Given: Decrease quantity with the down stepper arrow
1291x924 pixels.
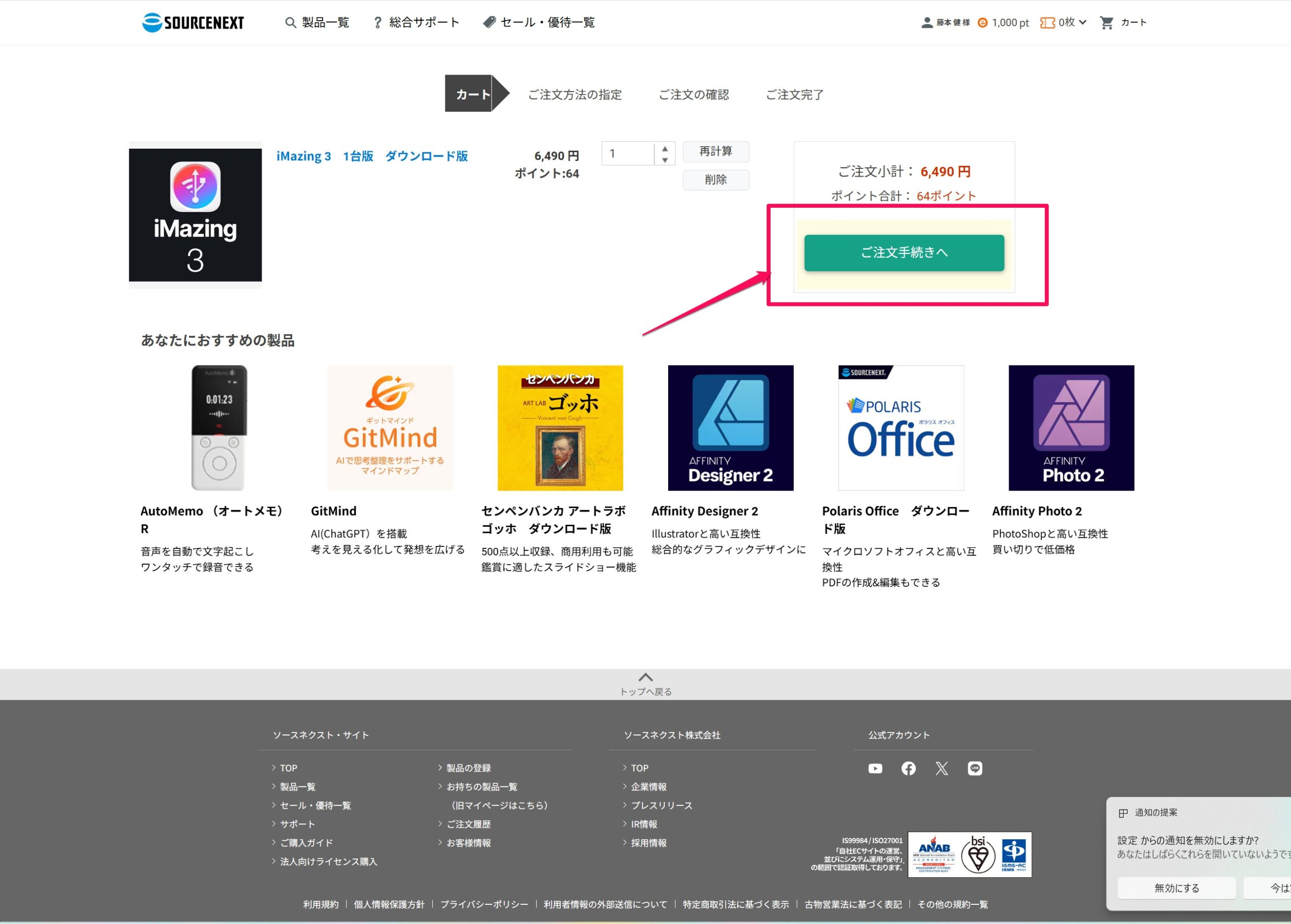Looking at the screenshot, I should (665, 160).
